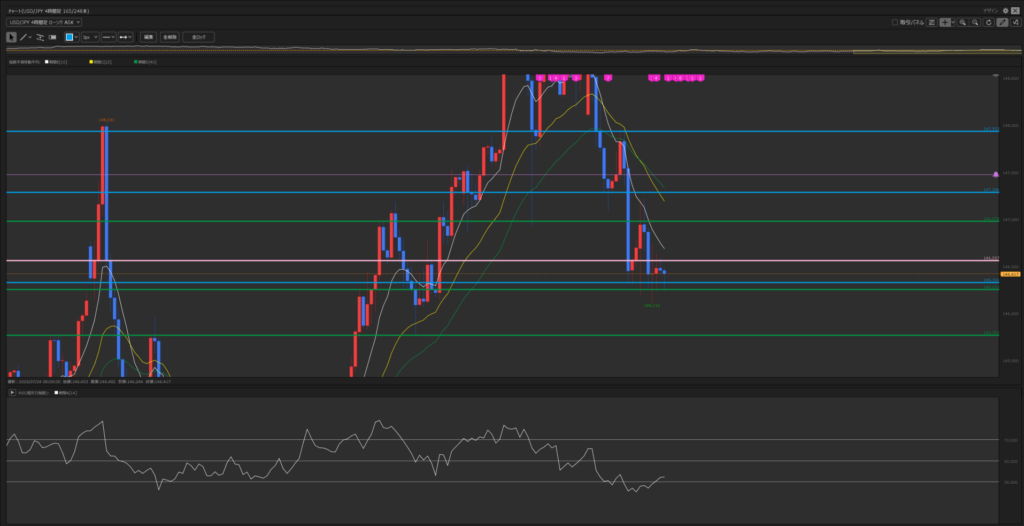This screenshot has width=1024, height=526.
Task: Click the orange current price label 146.417
Action: 1010,274
